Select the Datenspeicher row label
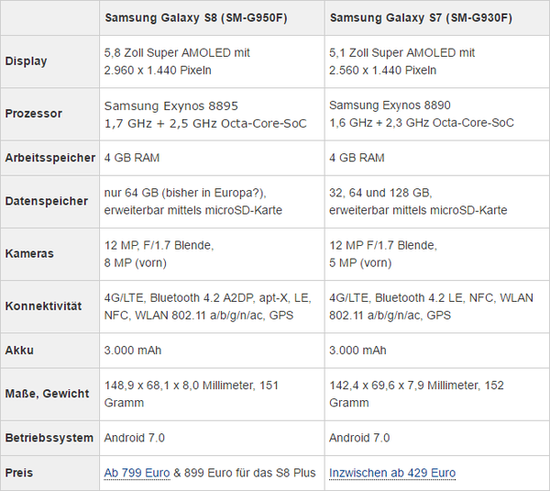550x491 pixels. 46,201
